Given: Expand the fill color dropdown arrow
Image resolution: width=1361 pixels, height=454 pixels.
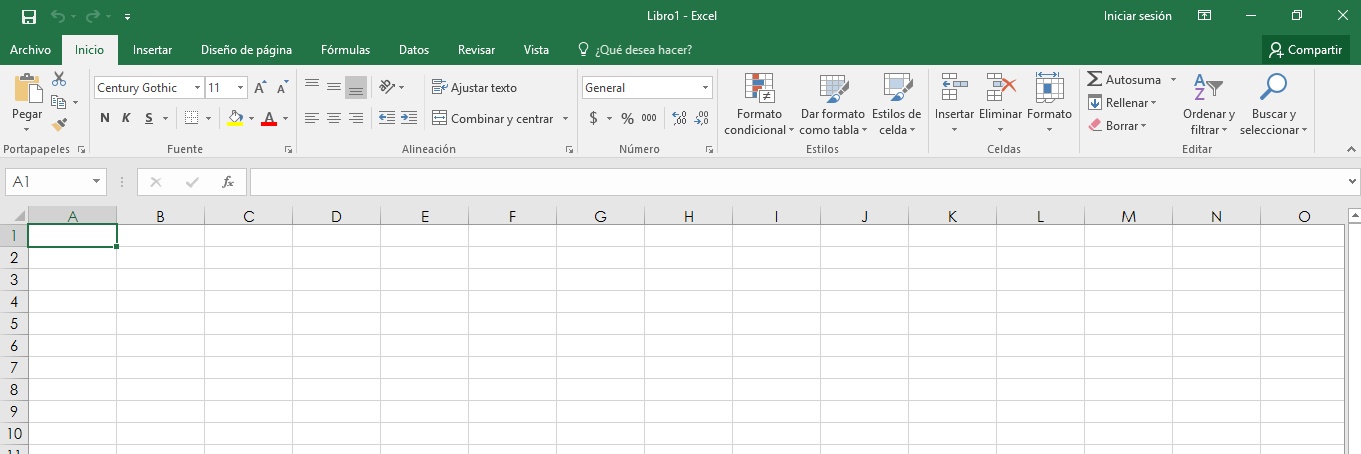Looking at the screenshot, I should coord(251,118).
